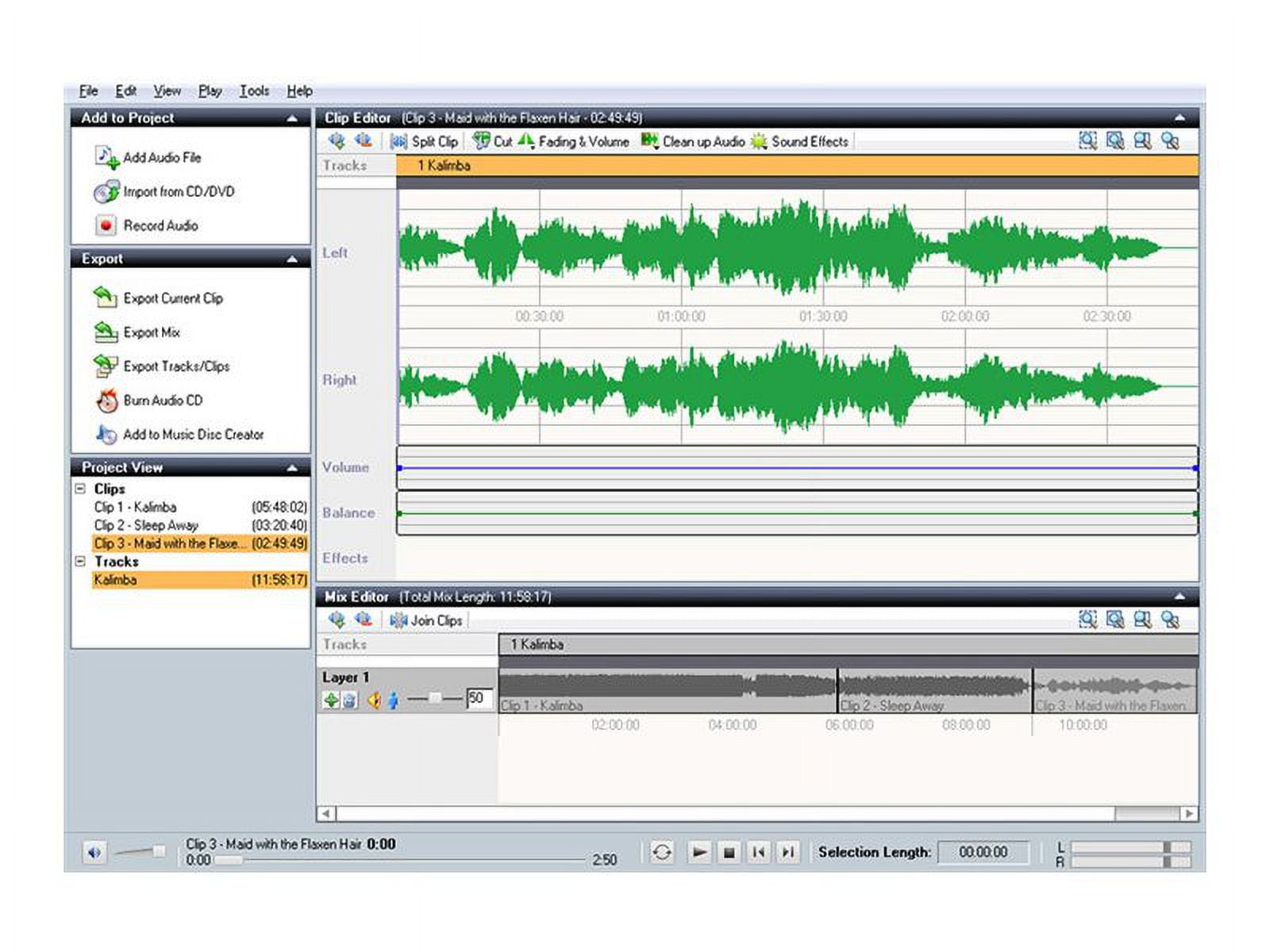
Task: Select Clip 1 - Kalimba in Project View
Action: pos(200,507)
